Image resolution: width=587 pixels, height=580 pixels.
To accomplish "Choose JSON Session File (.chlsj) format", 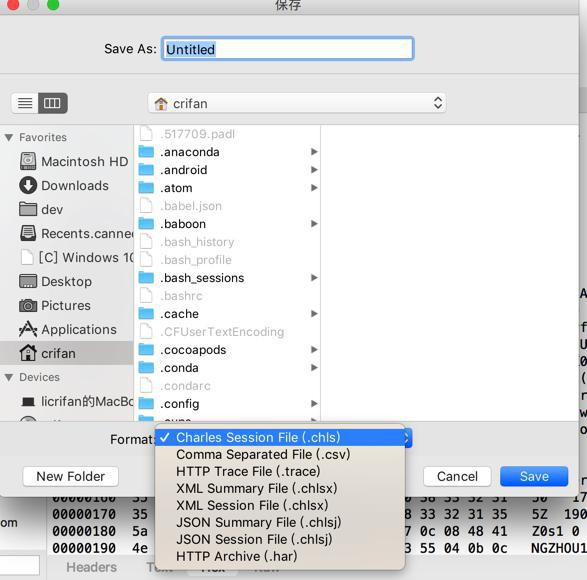I will 280,539.
